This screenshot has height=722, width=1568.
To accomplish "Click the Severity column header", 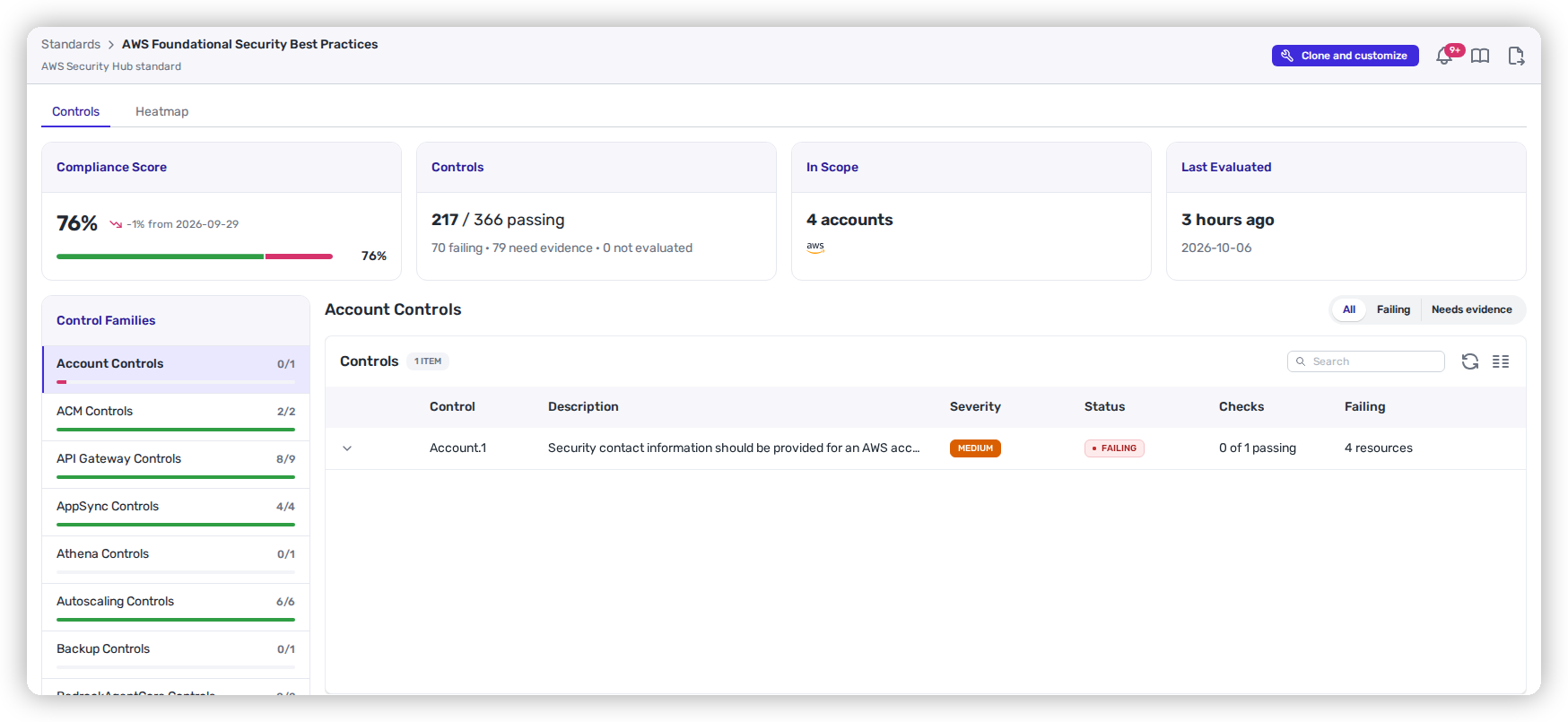I will pos(975,406).
